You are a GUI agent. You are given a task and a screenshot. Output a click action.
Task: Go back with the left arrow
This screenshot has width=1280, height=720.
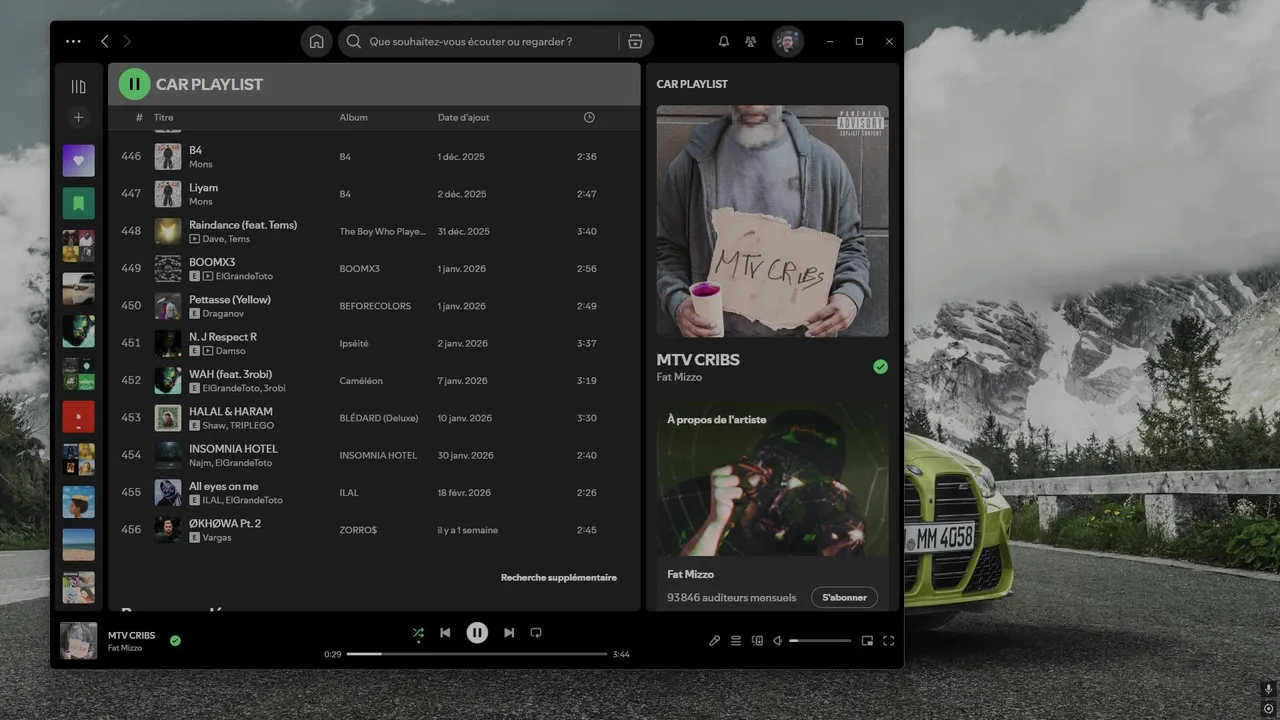pyautogui.click(x=104, y=41)
